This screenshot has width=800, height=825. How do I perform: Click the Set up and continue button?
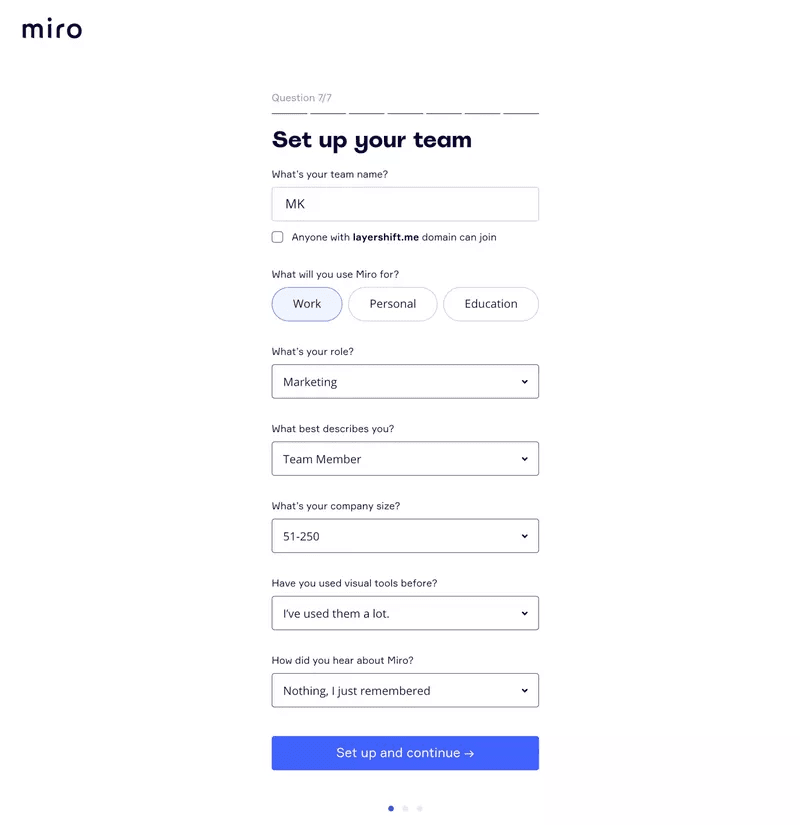(405, 753)
